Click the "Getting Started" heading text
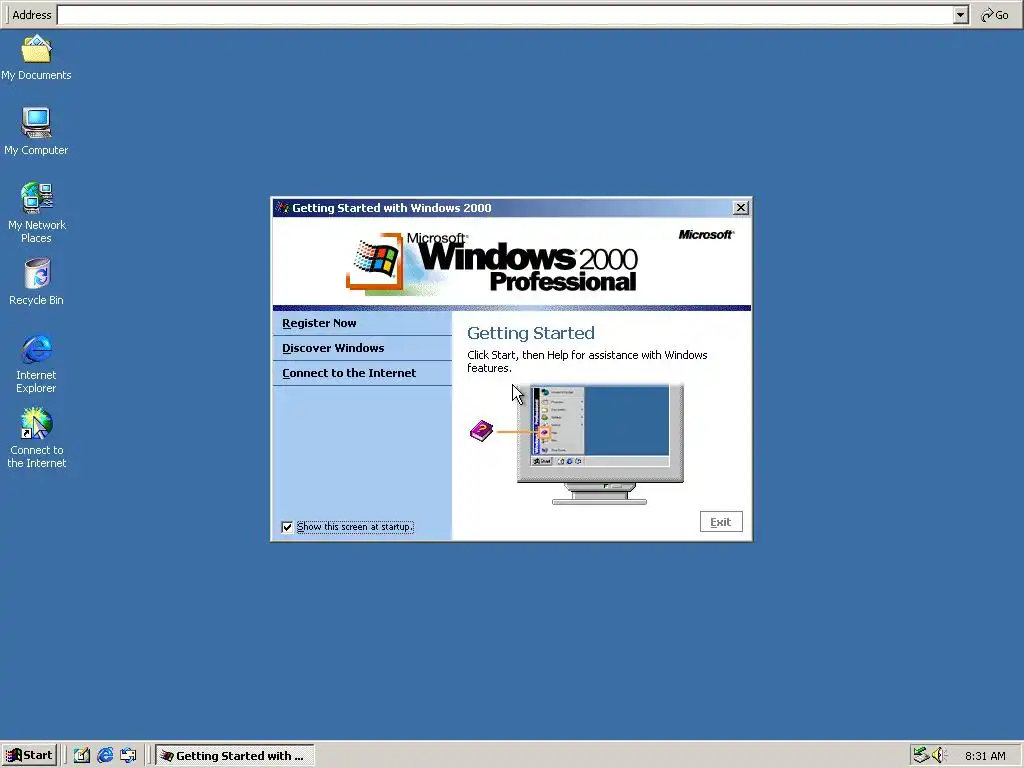Image resolution: width=1024 pixels, height=768 pixels. 530,333
